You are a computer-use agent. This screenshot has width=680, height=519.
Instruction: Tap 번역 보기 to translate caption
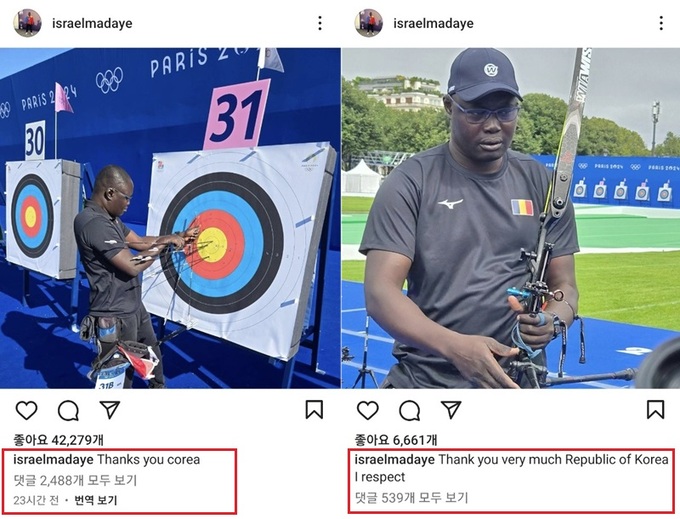pyautogui.click(x=96, y=500)
